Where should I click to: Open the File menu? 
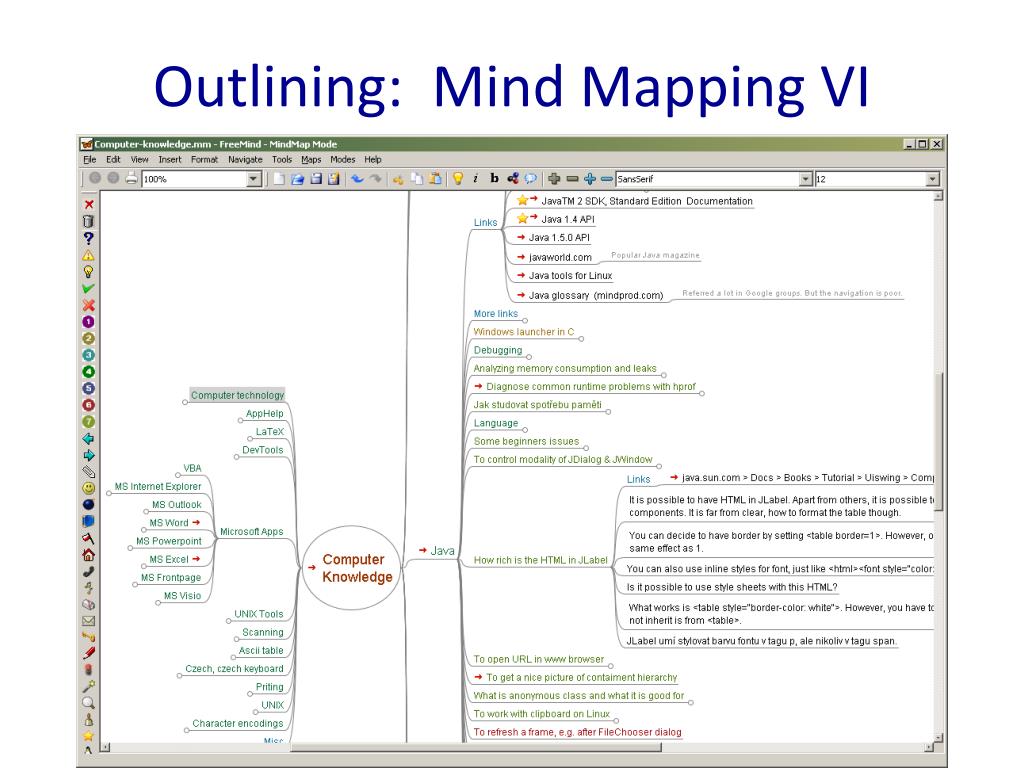coord(89,159)
